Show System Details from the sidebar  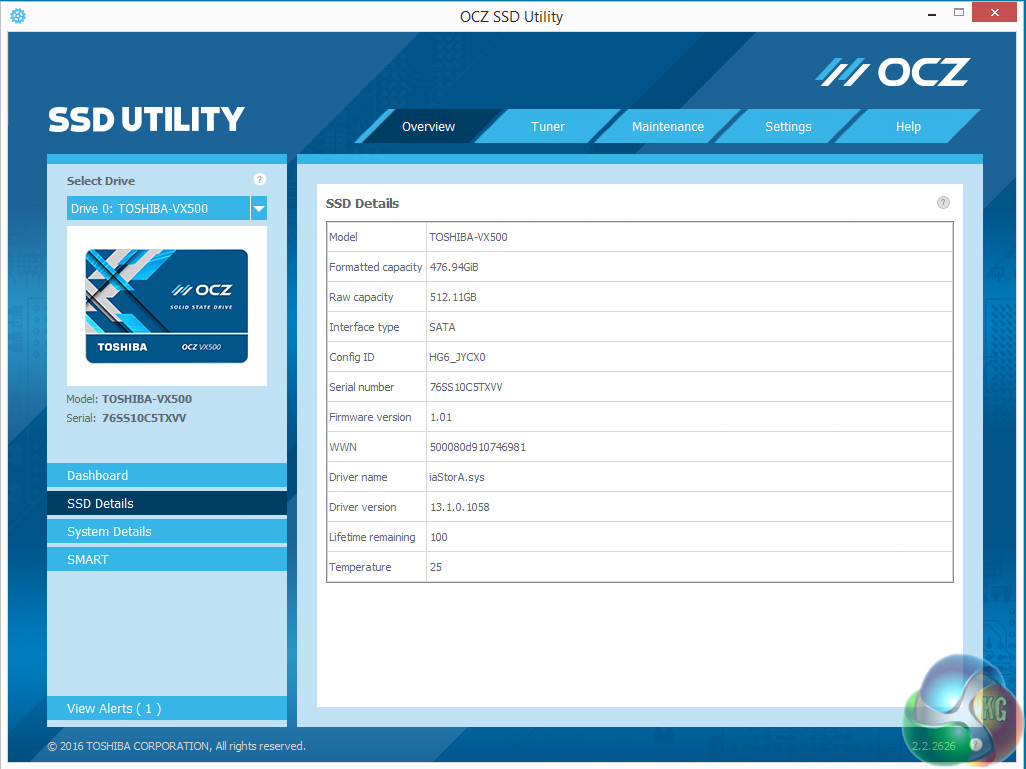(x=166, y=532)
